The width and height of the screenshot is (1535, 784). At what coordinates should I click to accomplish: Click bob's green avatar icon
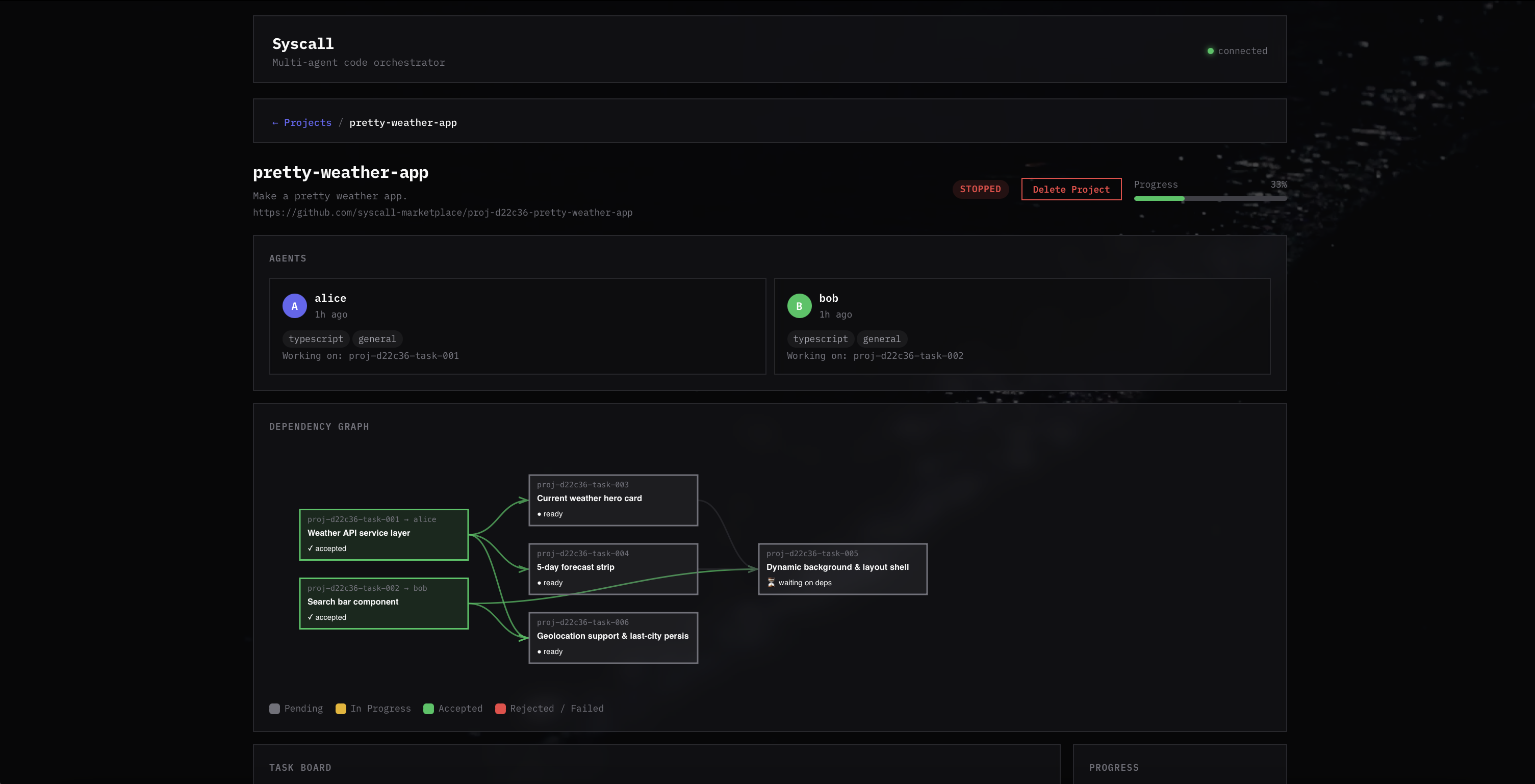coord(799,306)
